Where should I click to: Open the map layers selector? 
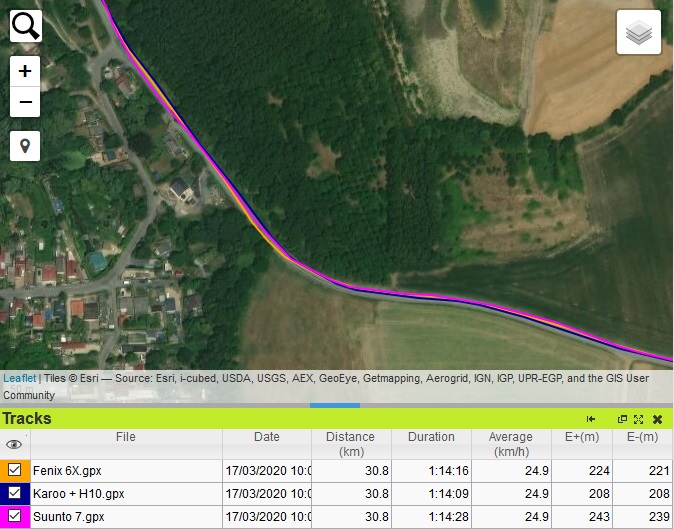click(x=638, y=33)
